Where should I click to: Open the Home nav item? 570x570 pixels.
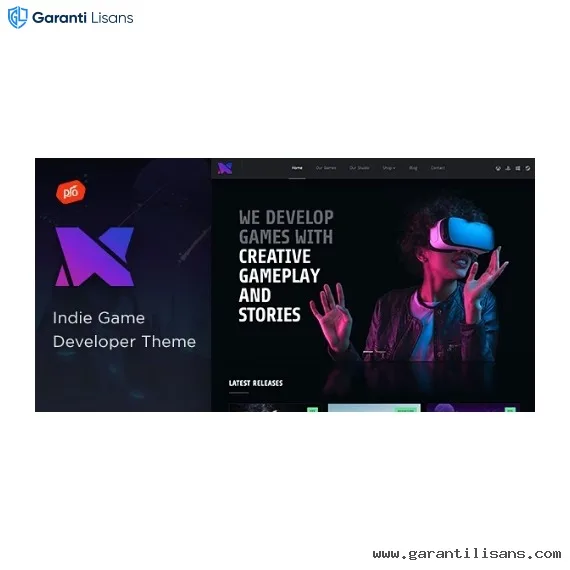[x=297, y=168]
